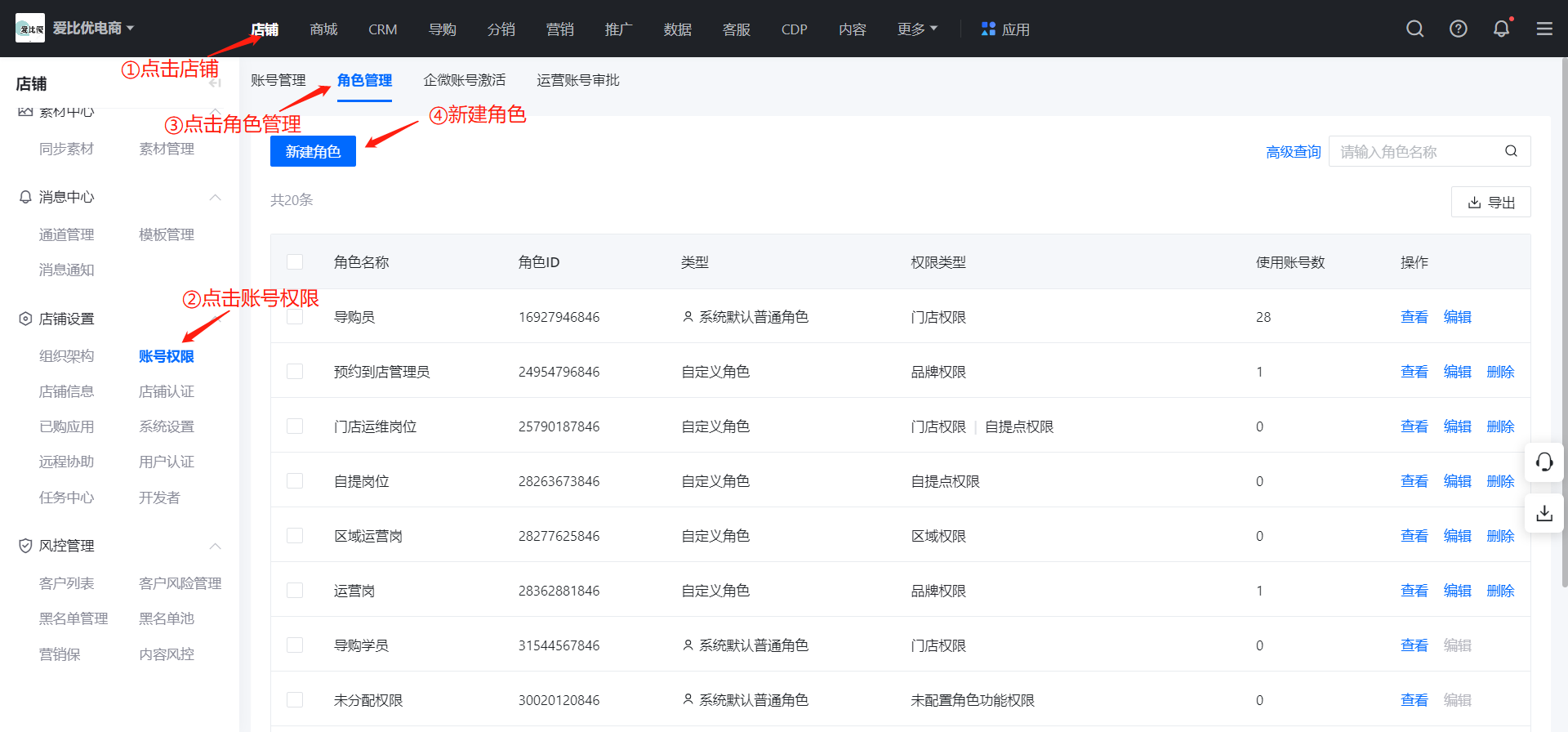Check the 运营岗 row checkbox
Viewport: 1568px width, 732px height.
tap(295, 591)
